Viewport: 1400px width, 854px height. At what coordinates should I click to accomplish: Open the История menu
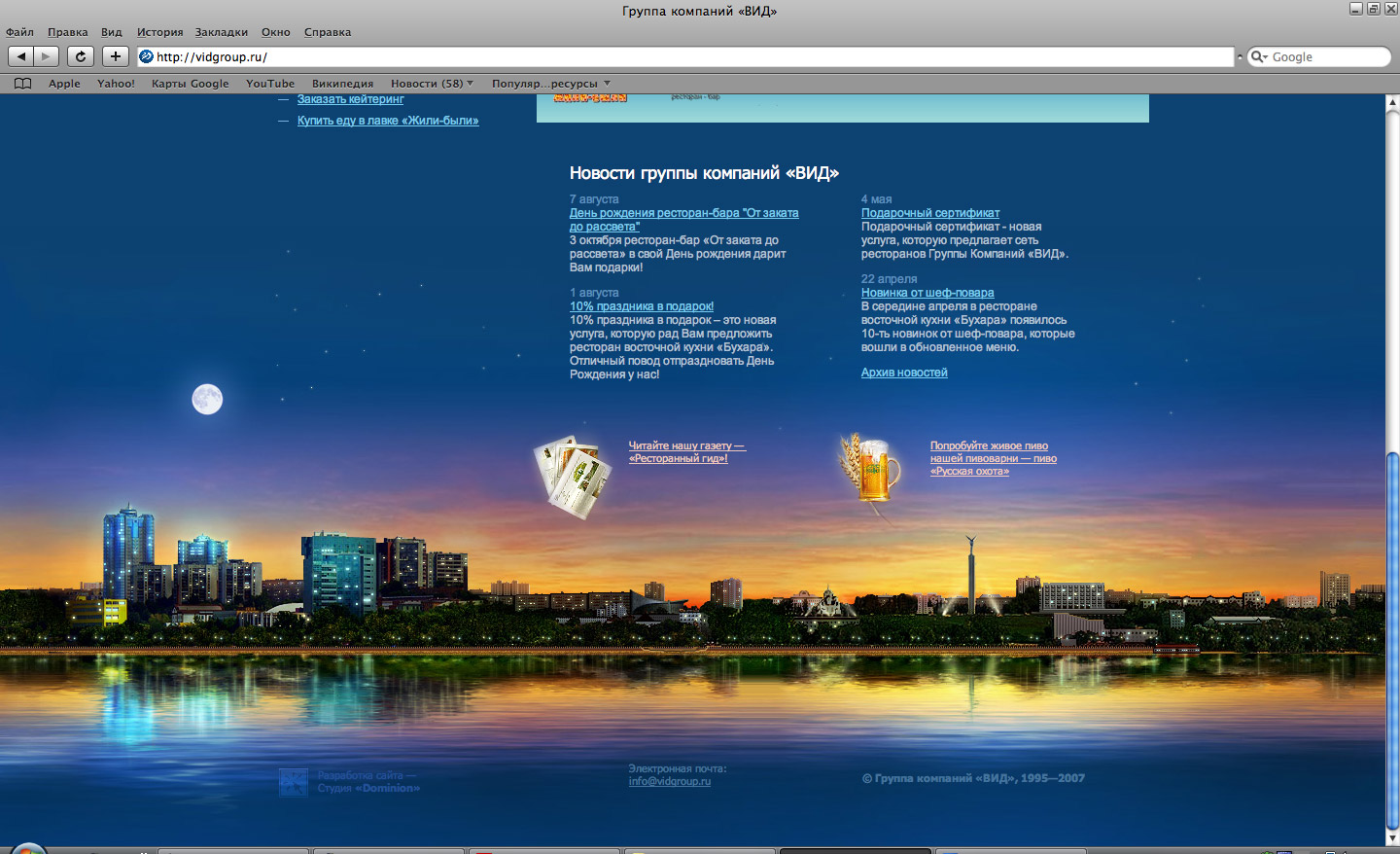click(x=160, y=32)
